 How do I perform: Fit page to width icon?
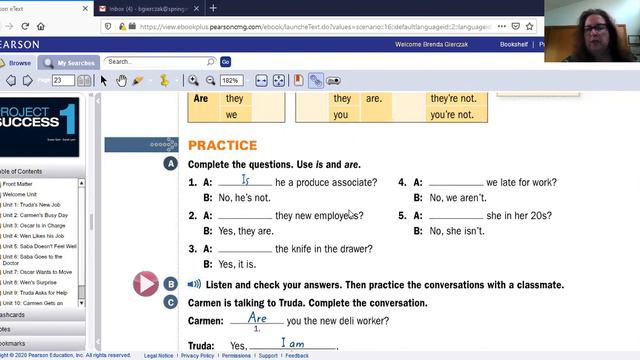(261, 81)
